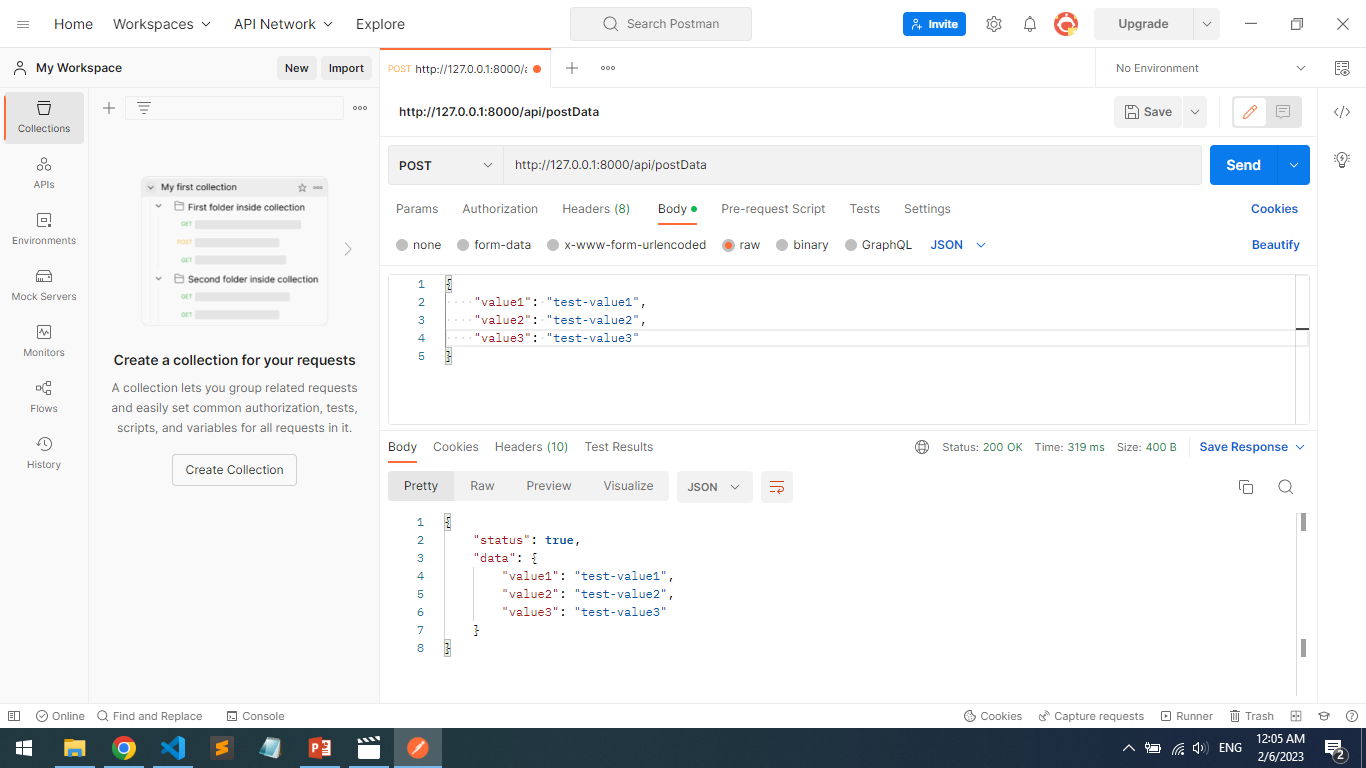Image resolution: width=1366 pixels, height=768 pixels.
Task: Add a new collection with the plus icon
Action: click(x=109, y=108)
